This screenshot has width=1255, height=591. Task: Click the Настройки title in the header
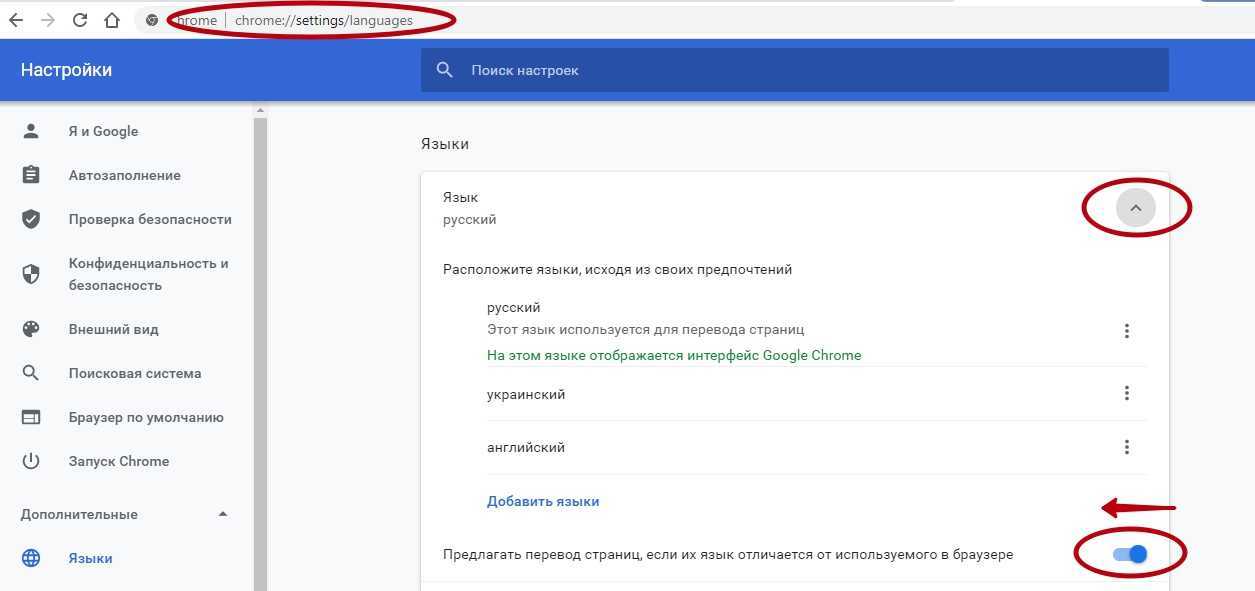tap(66, 70)
